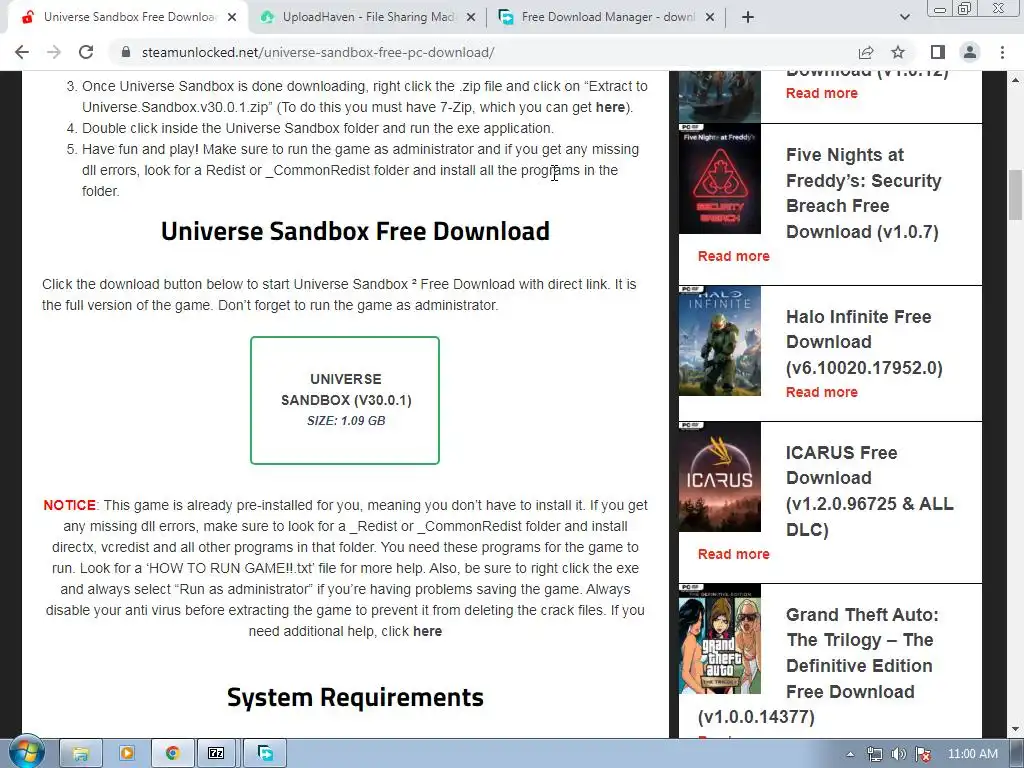Open Free Download Manager taskbar icon
1024x768 pixels.
click(265, 754)
